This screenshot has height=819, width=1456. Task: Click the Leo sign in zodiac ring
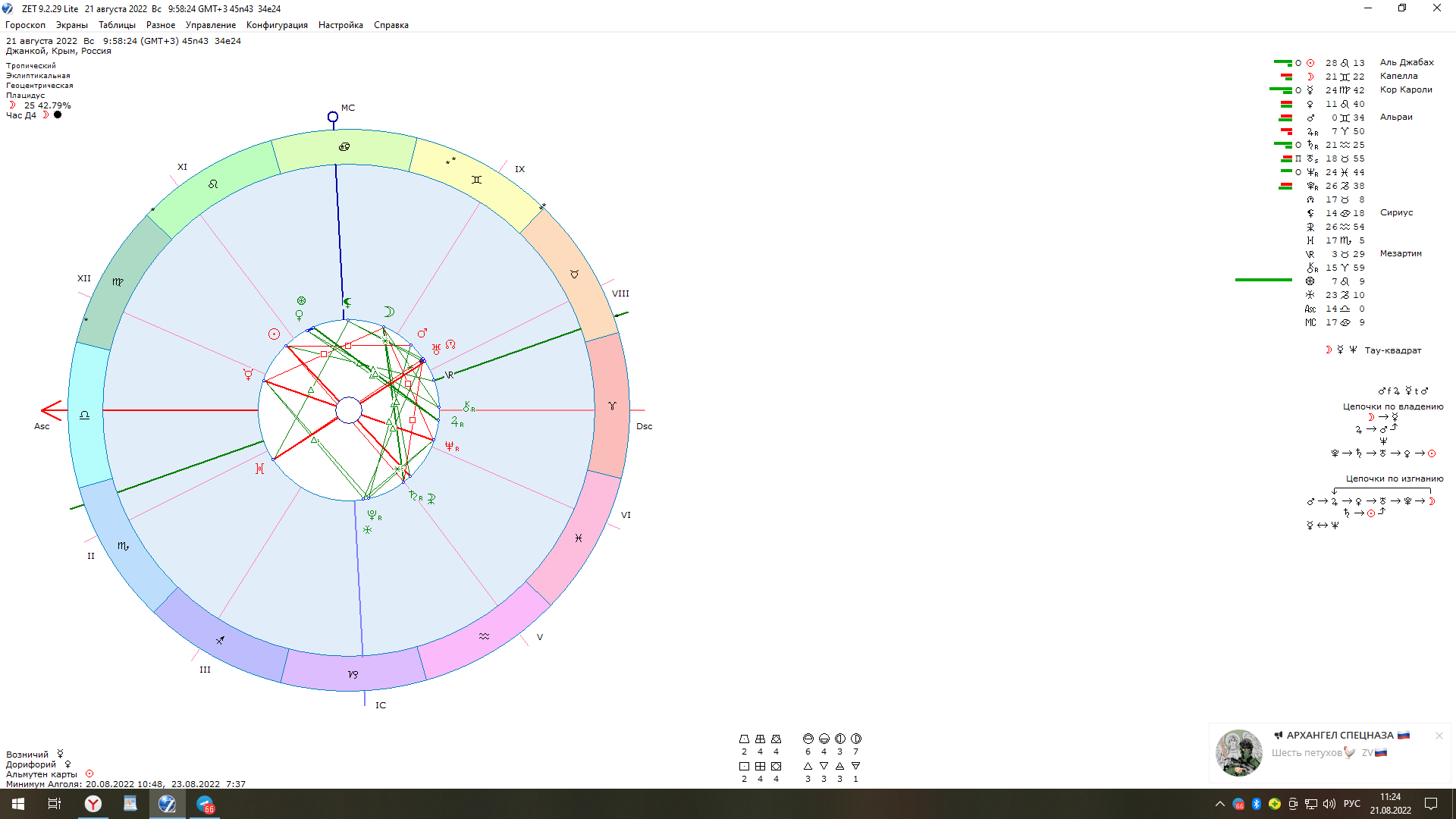pos(213,184)
